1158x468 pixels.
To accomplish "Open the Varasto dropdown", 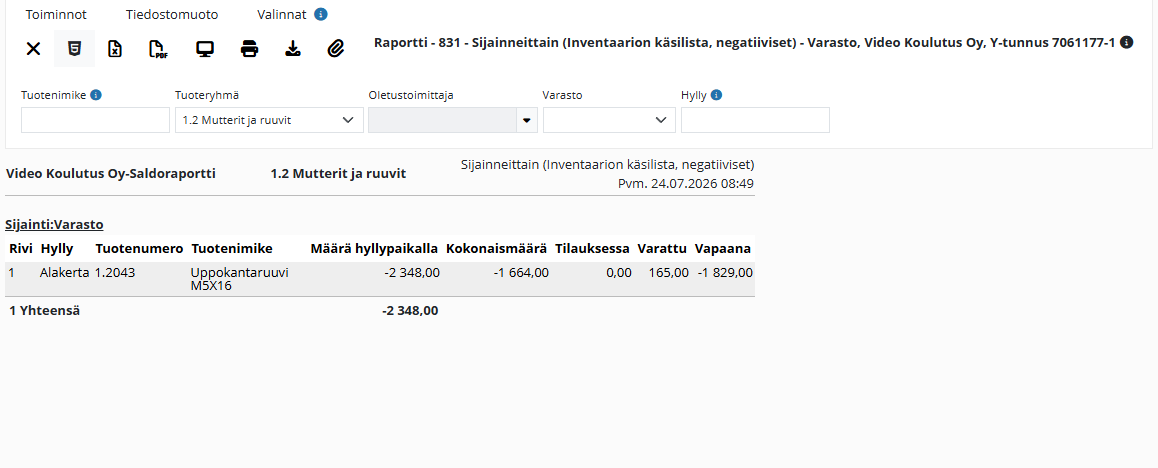I will point(609,120).
